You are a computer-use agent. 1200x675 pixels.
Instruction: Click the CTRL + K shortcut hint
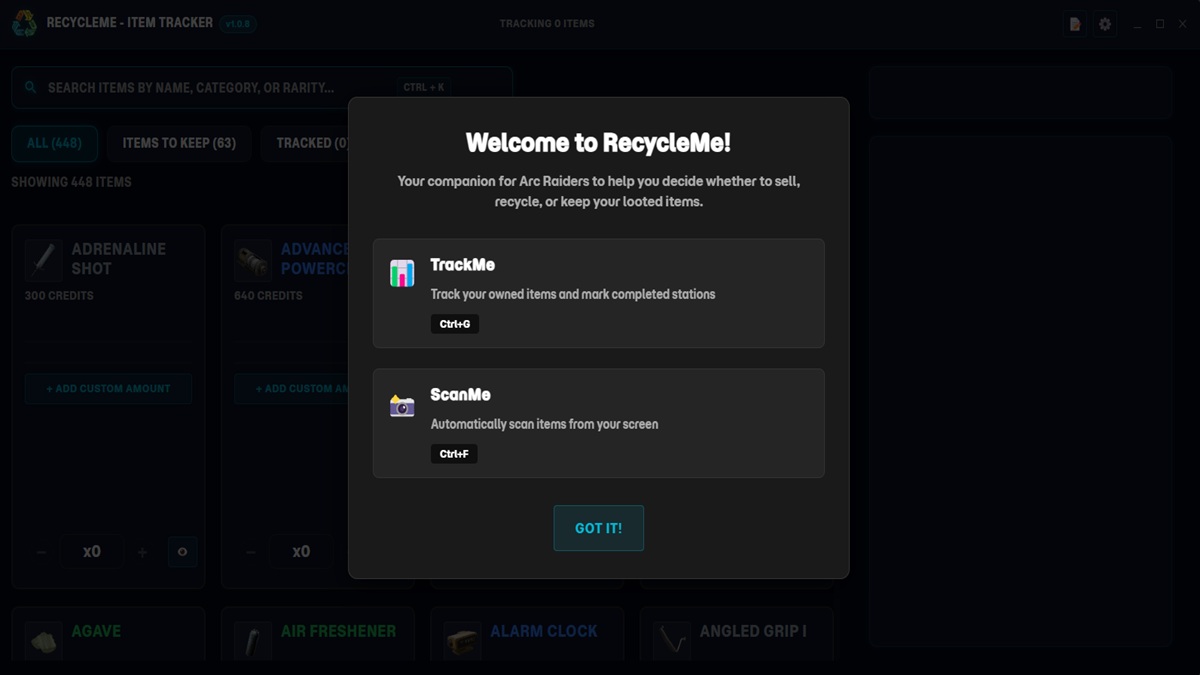(x=424, y=88)
